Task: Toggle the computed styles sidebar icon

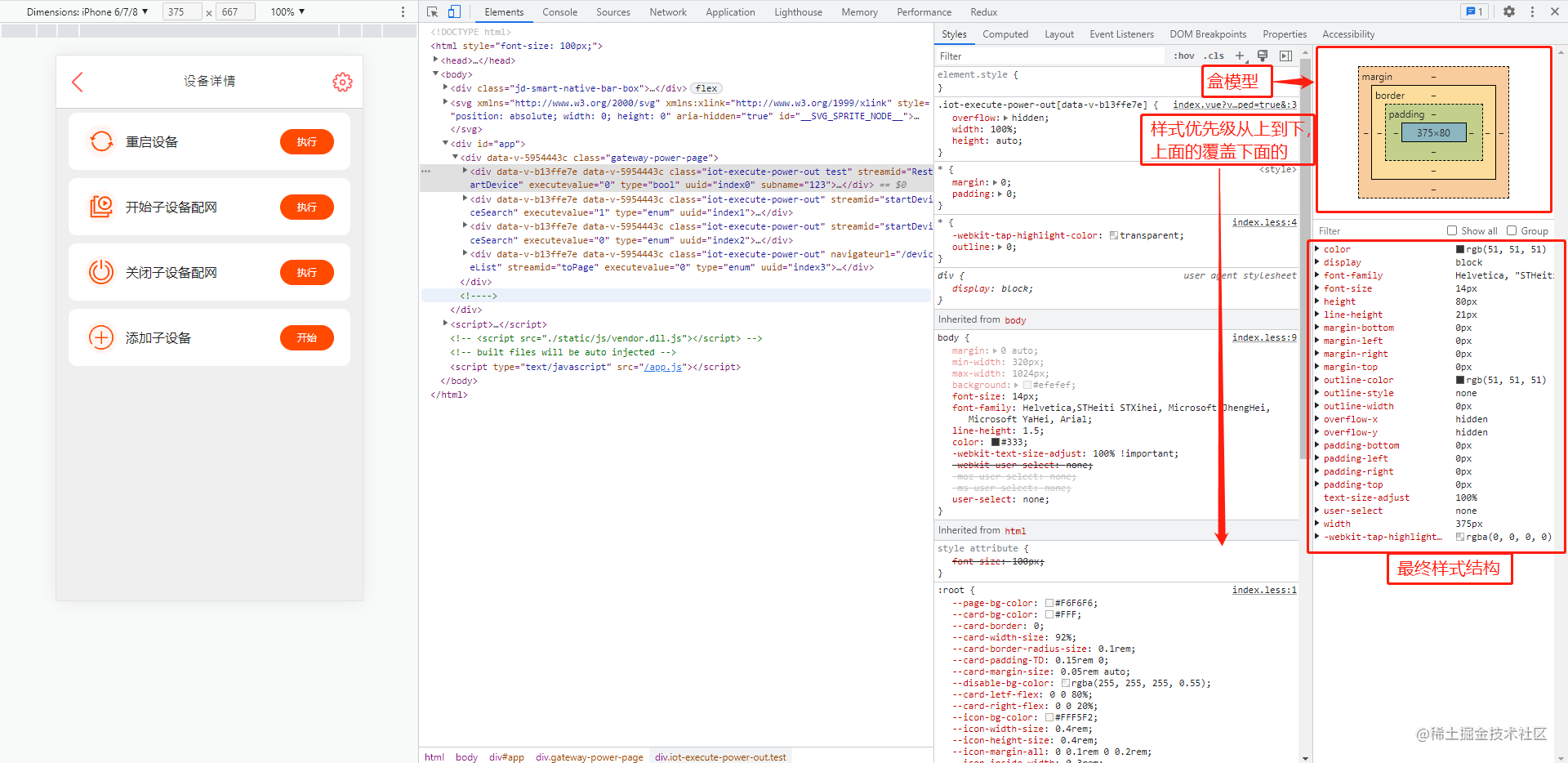Action: 1285,56
